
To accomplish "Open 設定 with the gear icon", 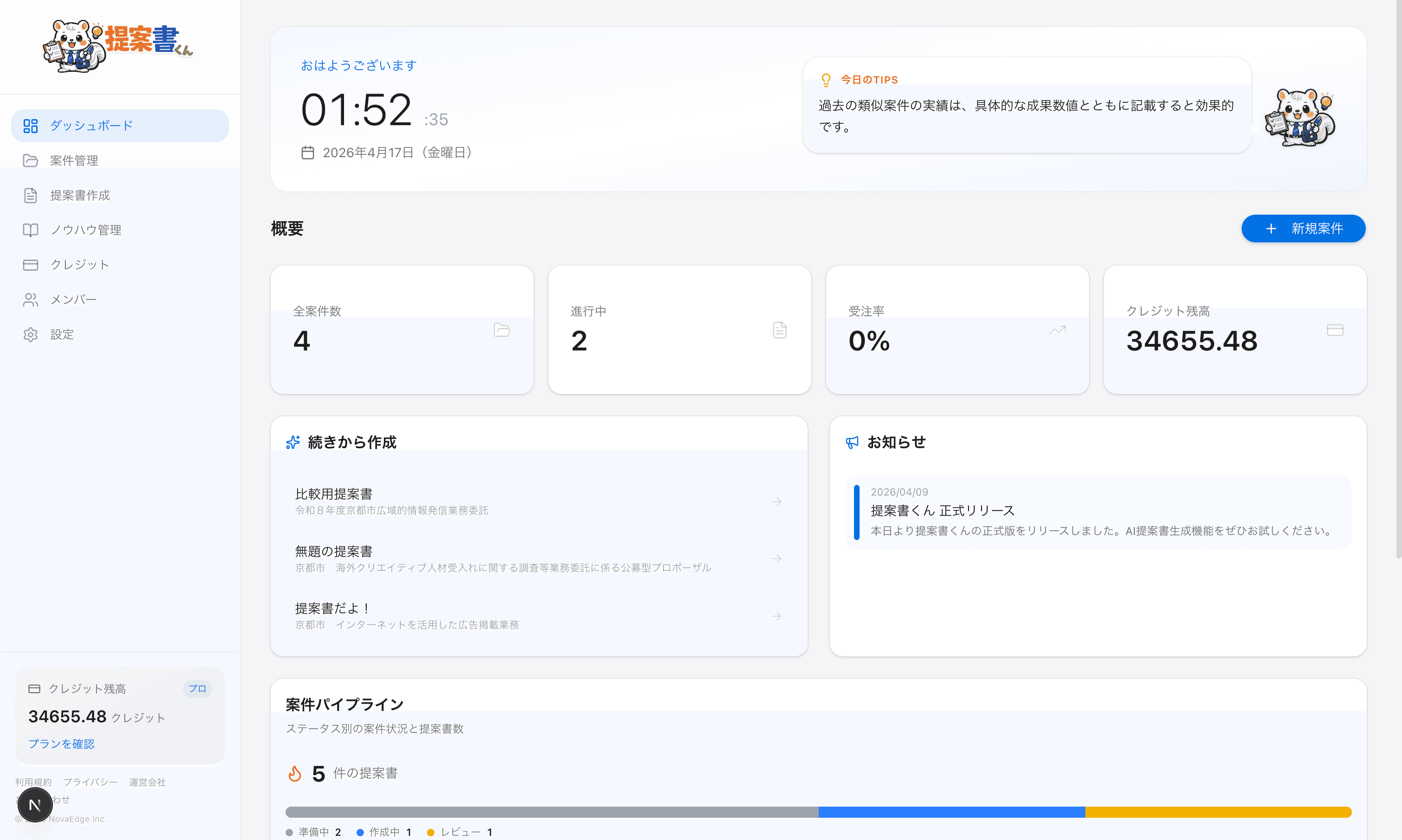I will 31,334.
